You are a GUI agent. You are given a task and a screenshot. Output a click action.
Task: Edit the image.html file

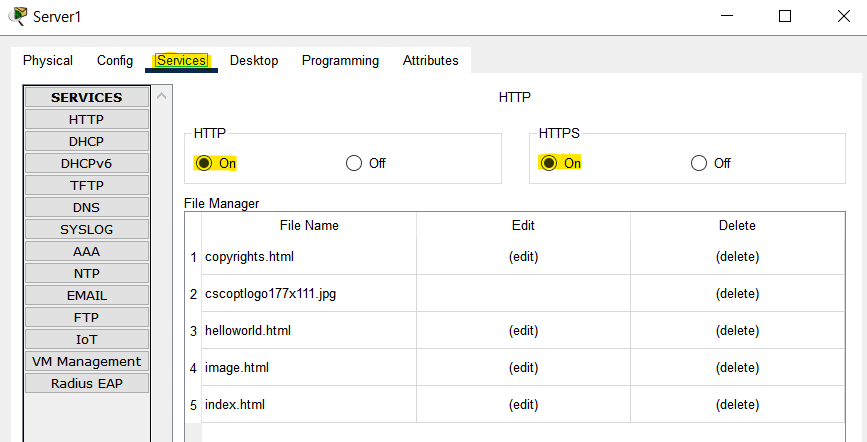523,368
